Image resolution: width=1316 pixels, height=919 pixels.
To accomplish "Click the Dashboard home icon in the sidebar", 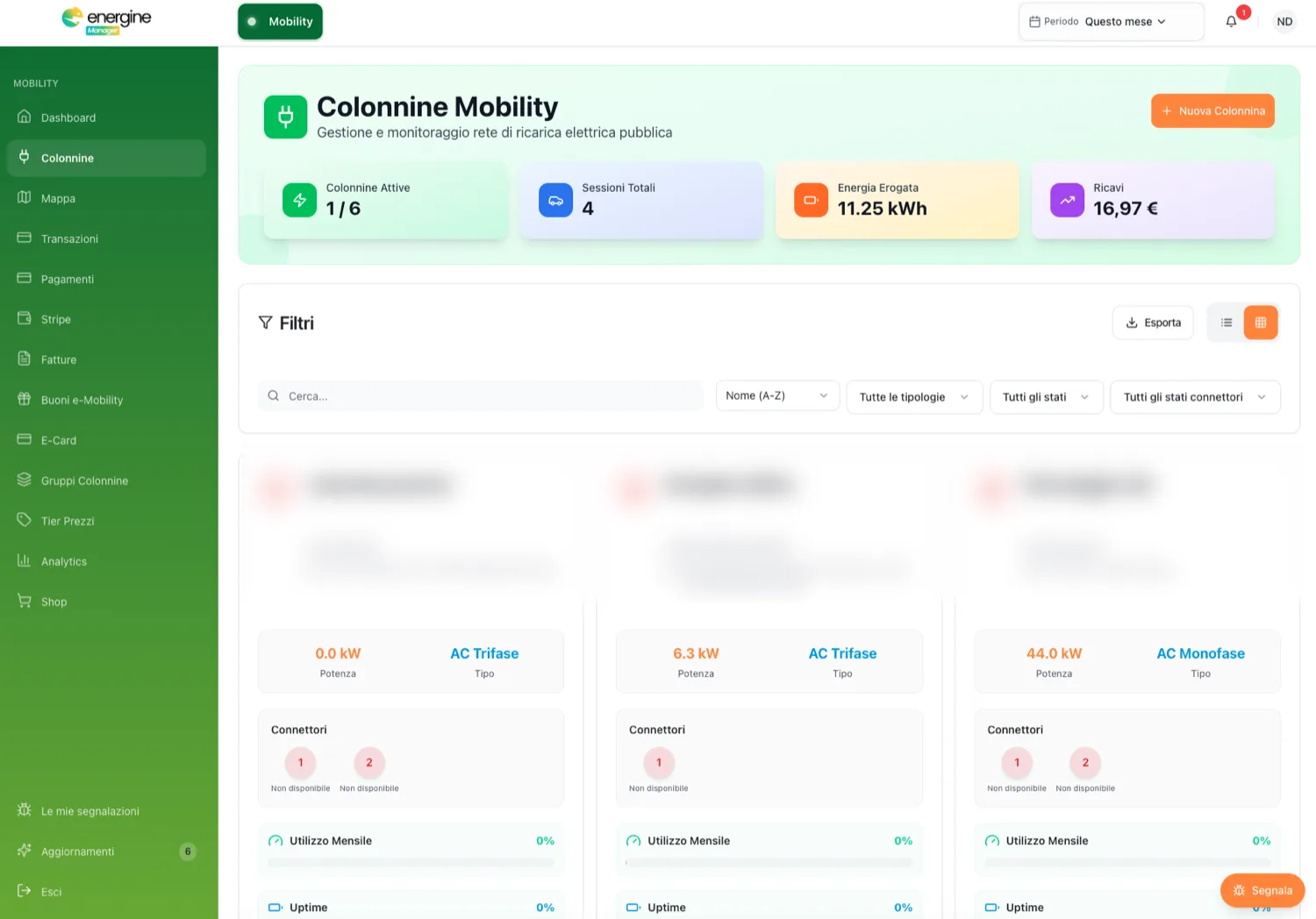I will point(25,117).
